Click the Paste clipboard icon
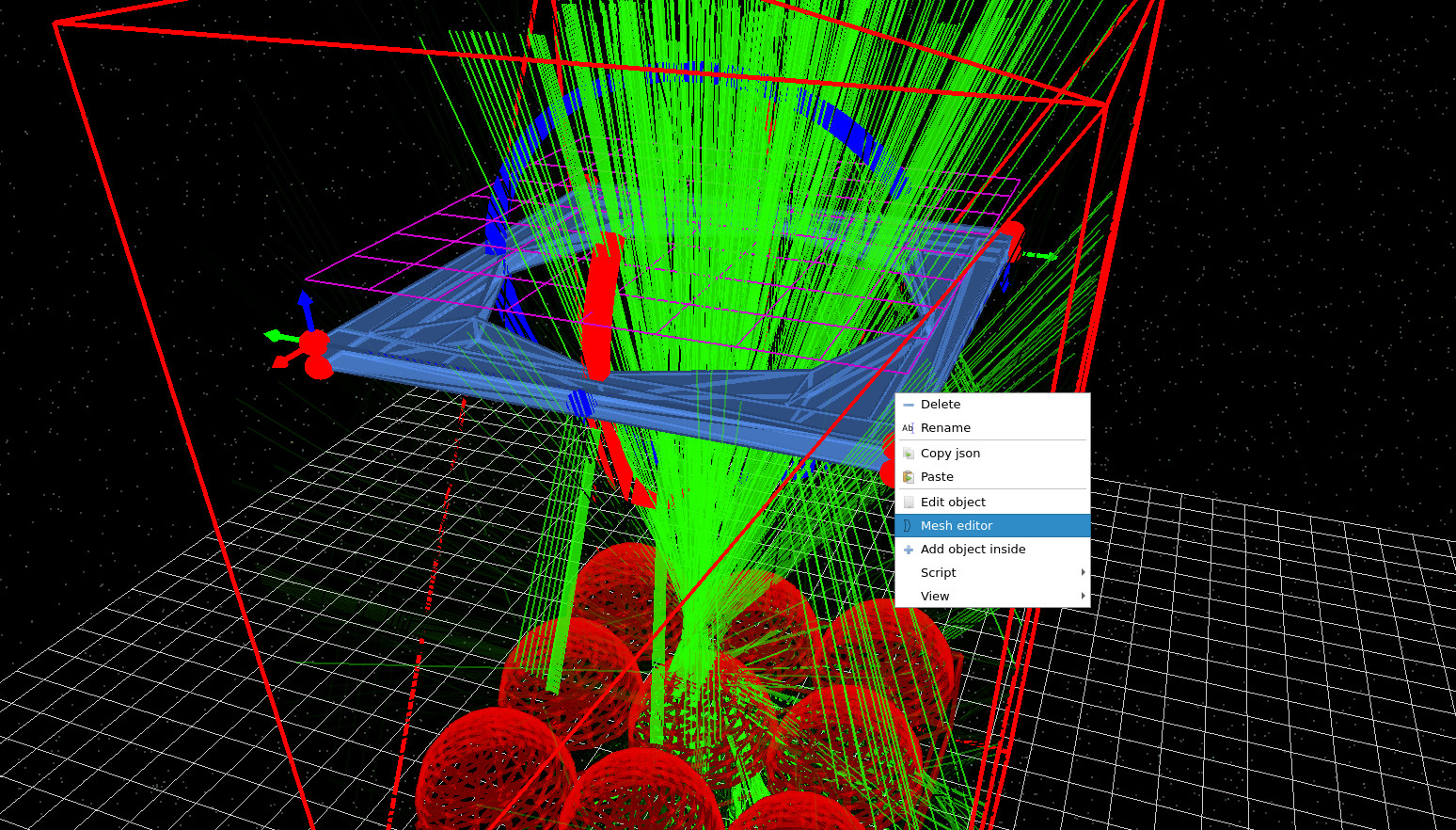Screen dimensions: 1456x830 909,476
